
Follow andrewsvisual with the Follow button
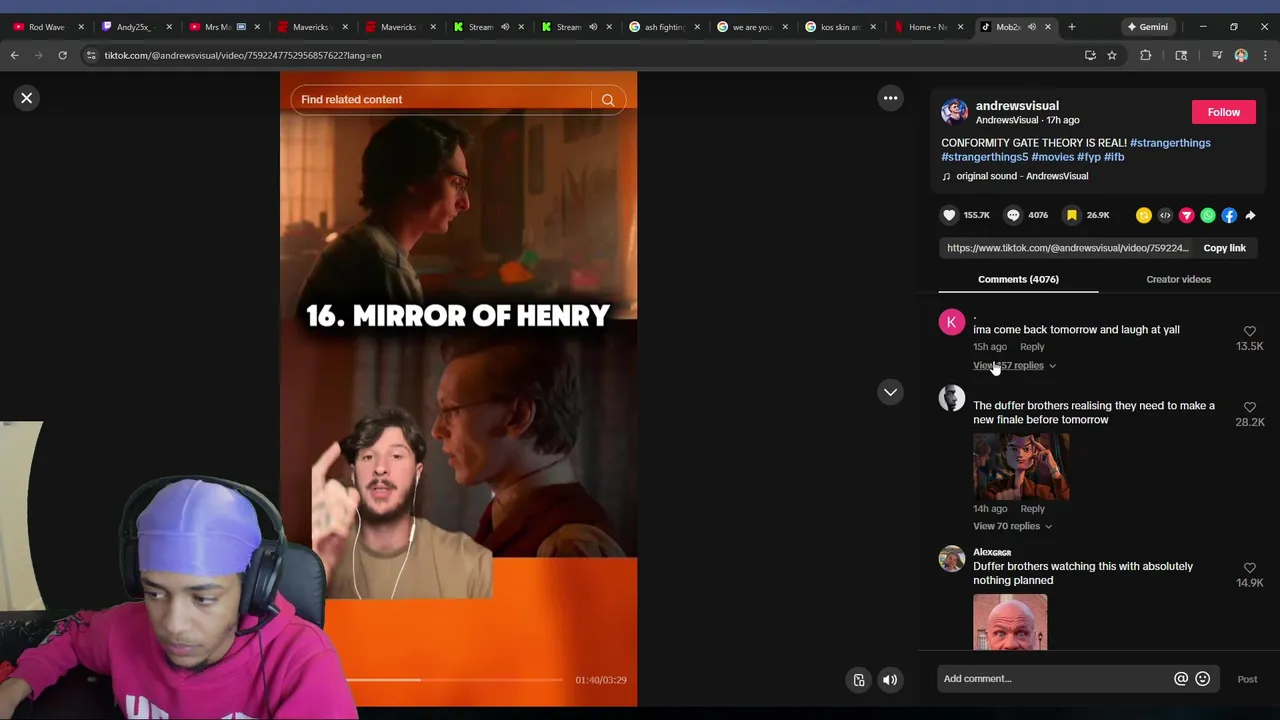point(1223,112)
